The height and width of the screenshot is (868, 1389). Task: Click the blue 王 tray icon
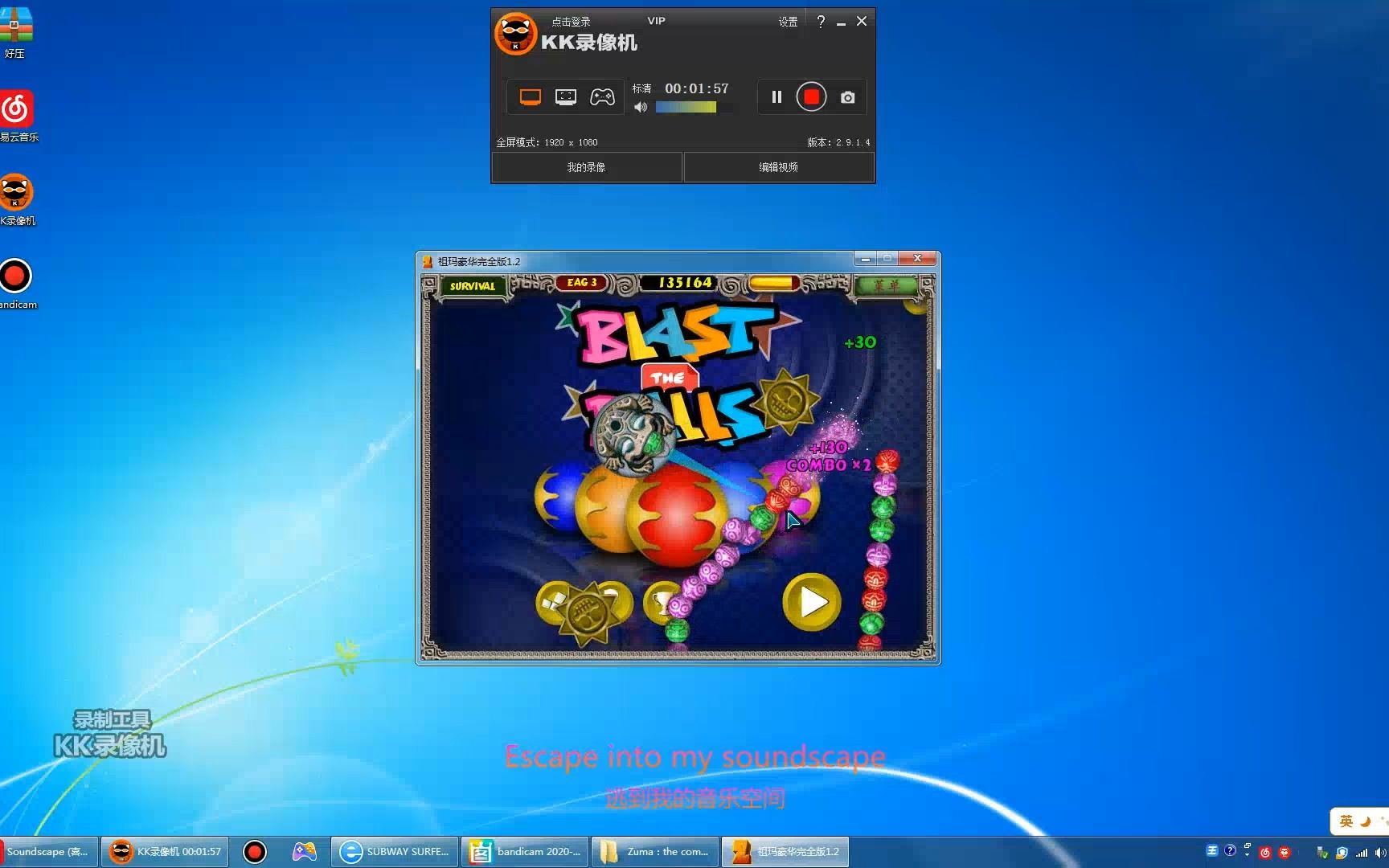1212,851
